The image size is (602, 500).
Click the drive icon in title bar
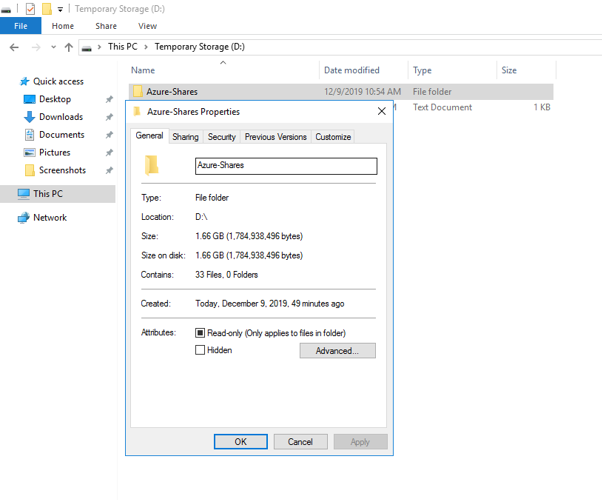pyautogui.click(x=6, y=10)
